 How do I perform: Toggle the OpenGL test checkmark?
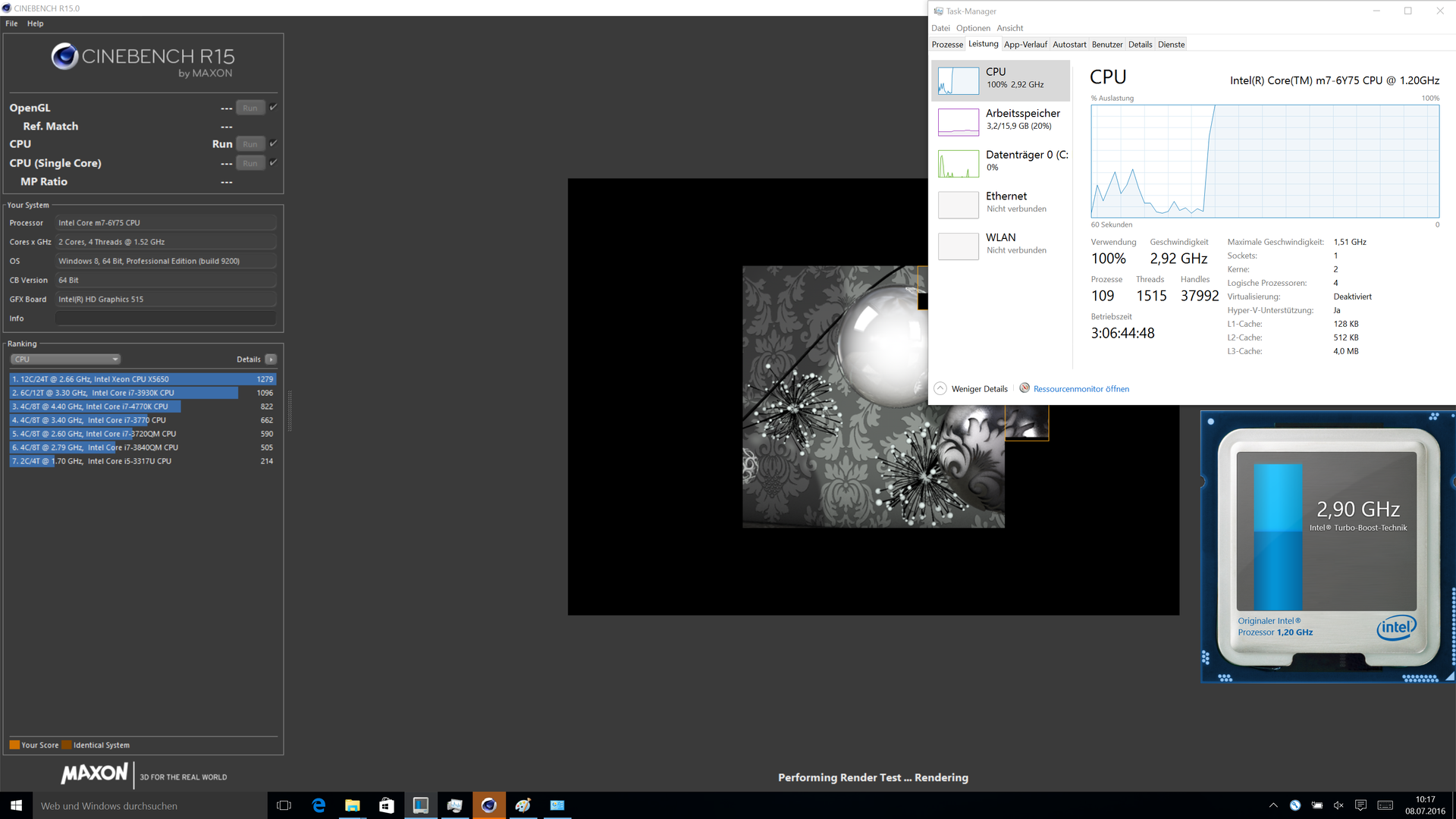[x=274, y=107]
